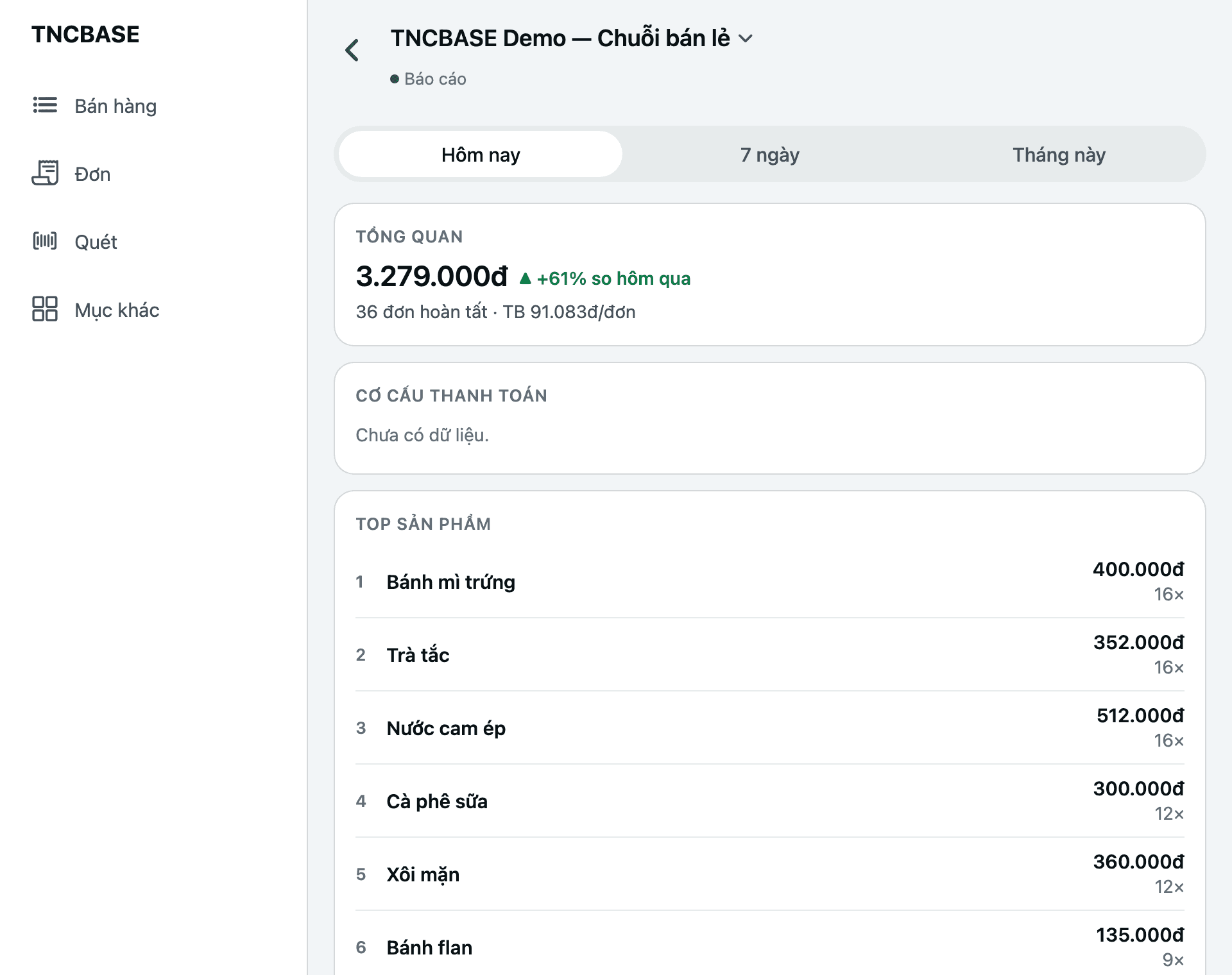Click the 300.000đ amount
This screenshot has height=975, width=1232.
pyautogui.click(x=1138, y=788)
